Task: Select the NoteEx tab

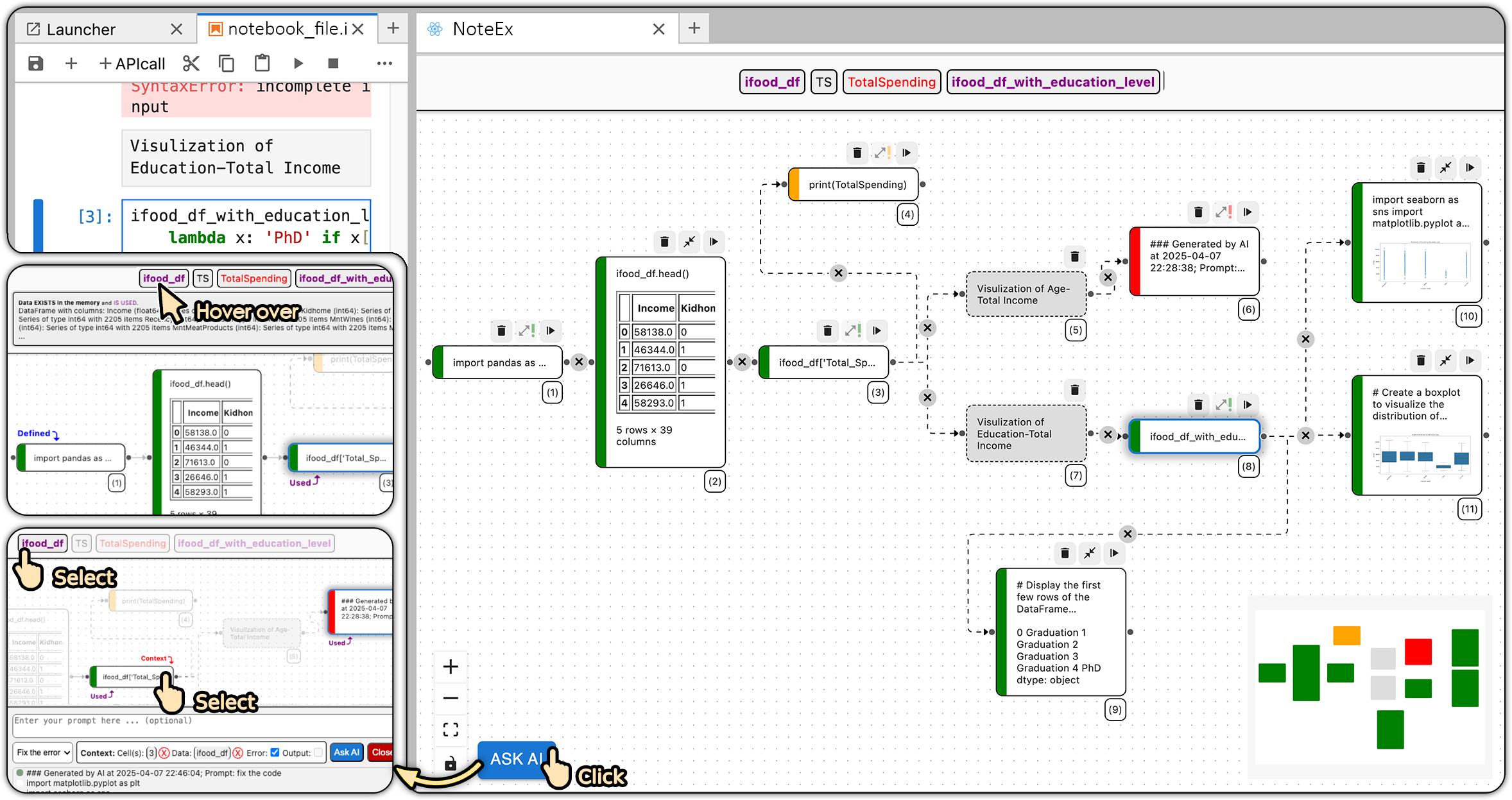Action: [483, 30]
